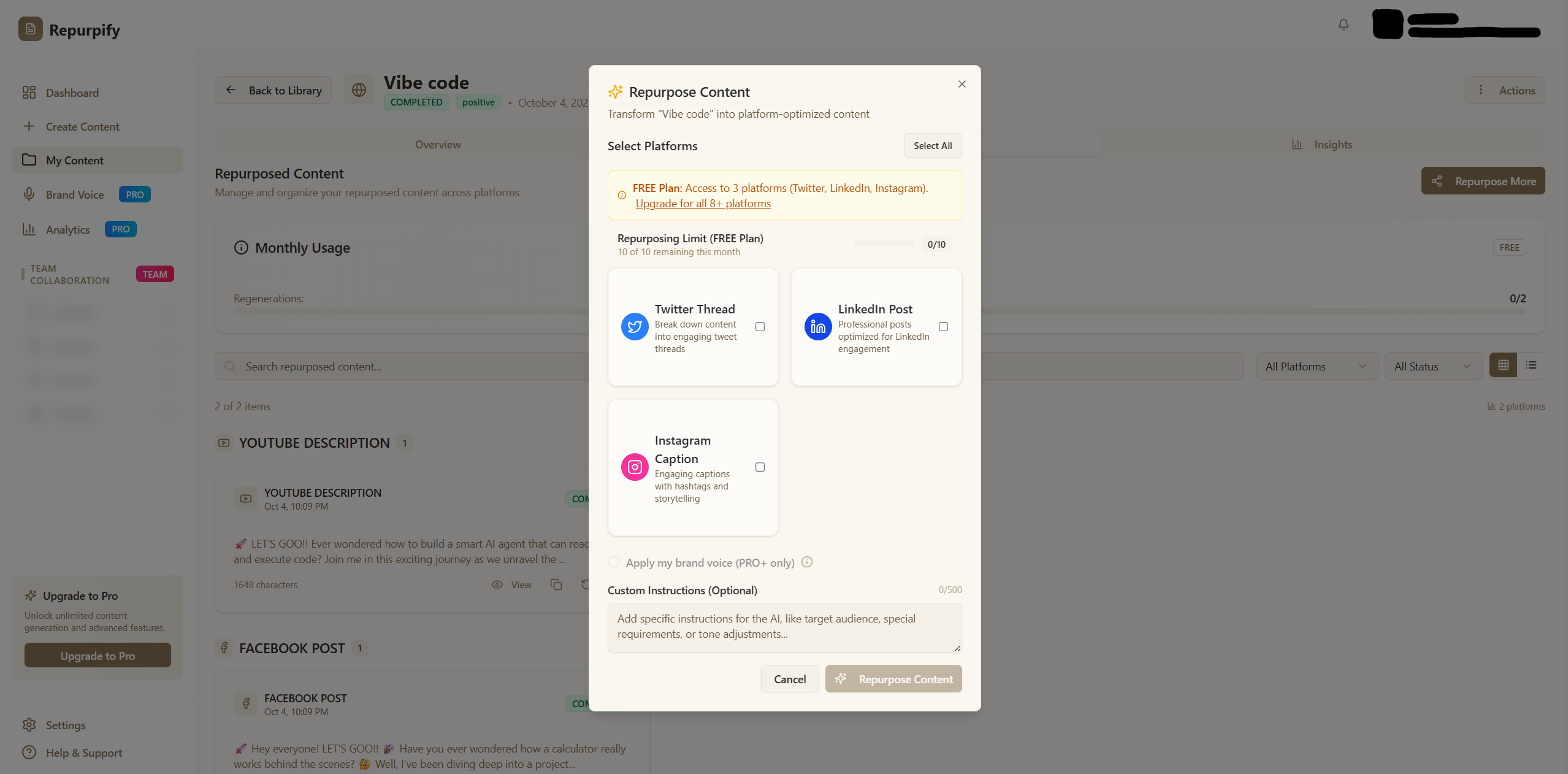
Task: Open the Overview tab
Action: [x=437, y=145]
